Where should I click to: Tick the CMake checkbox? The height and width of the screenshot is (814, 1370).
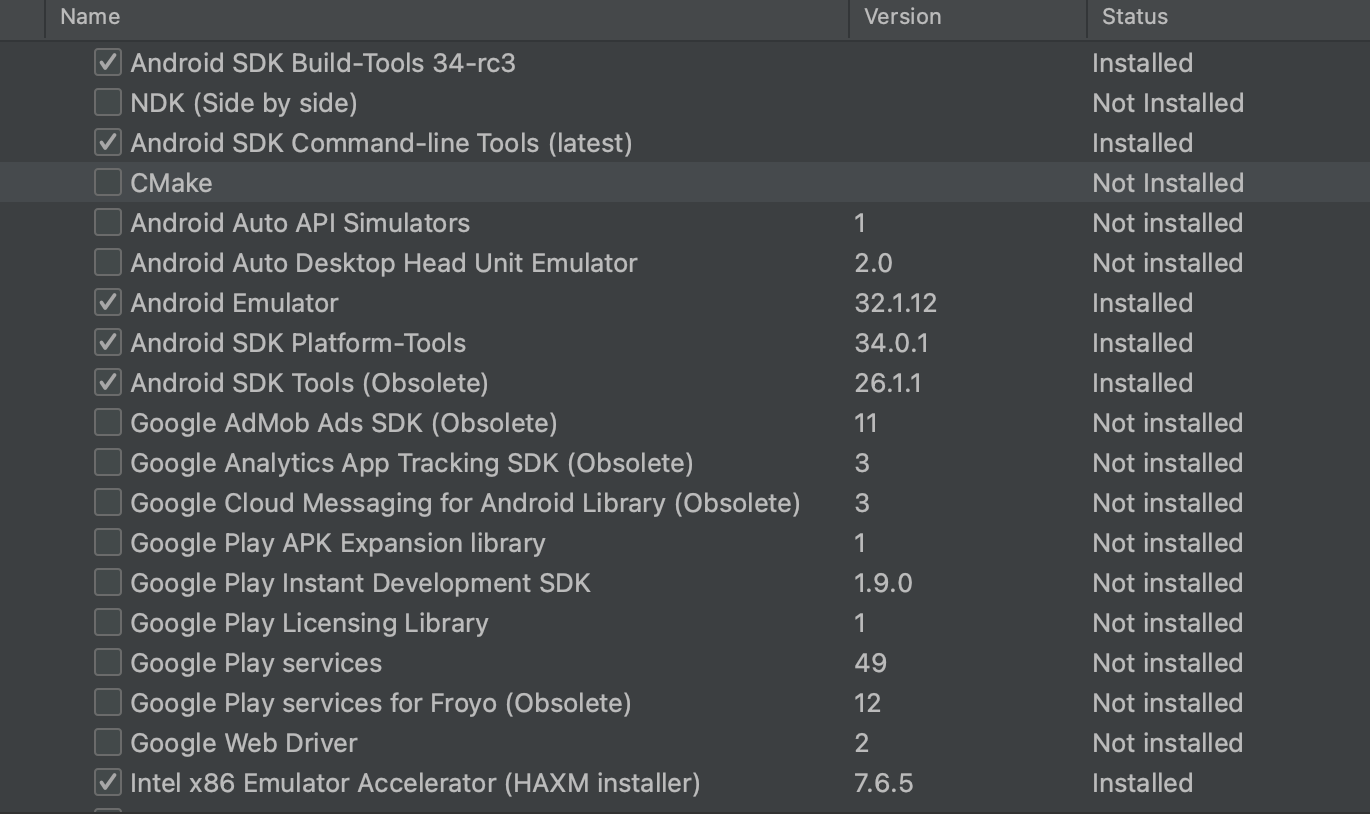point(108,183)
